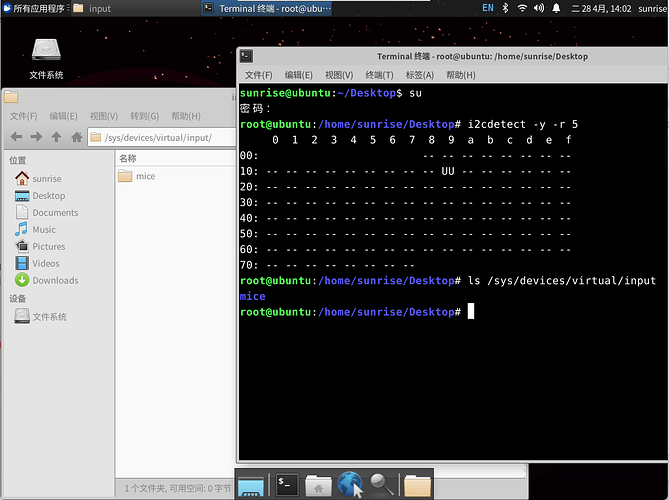Viewport: 669px width, 500px height.
Task: Open the Wi-Fi network tray icon
Action: [522, 8]
